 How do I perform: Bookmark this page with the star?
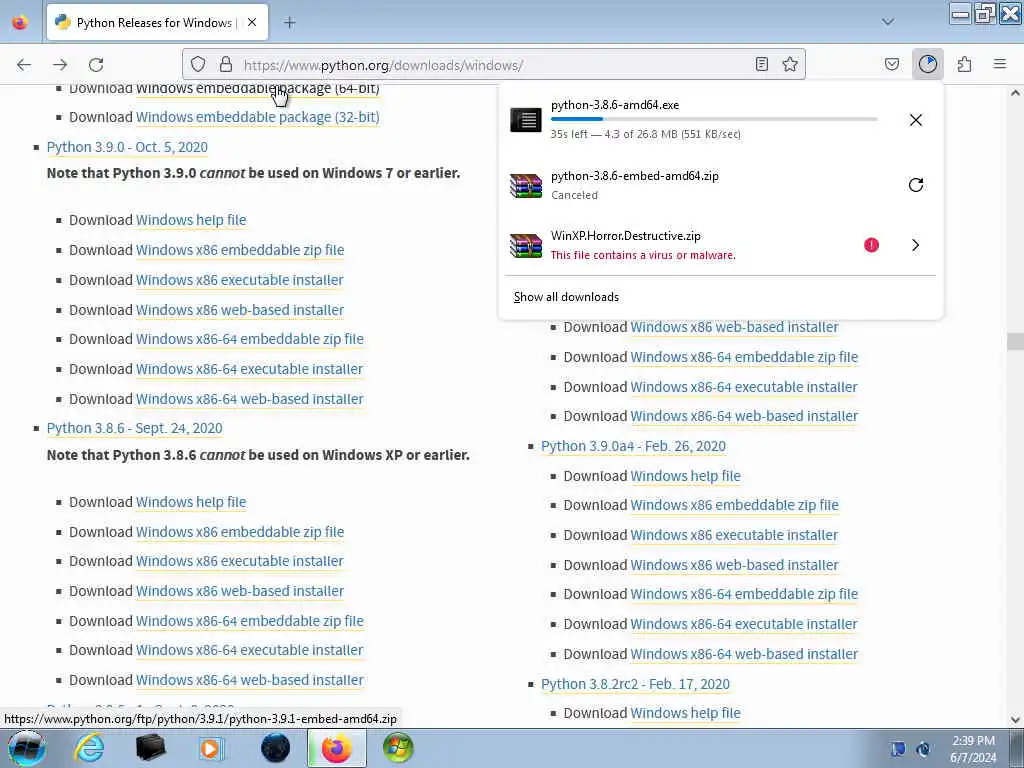pyautogui.click(x=790, y=64)
